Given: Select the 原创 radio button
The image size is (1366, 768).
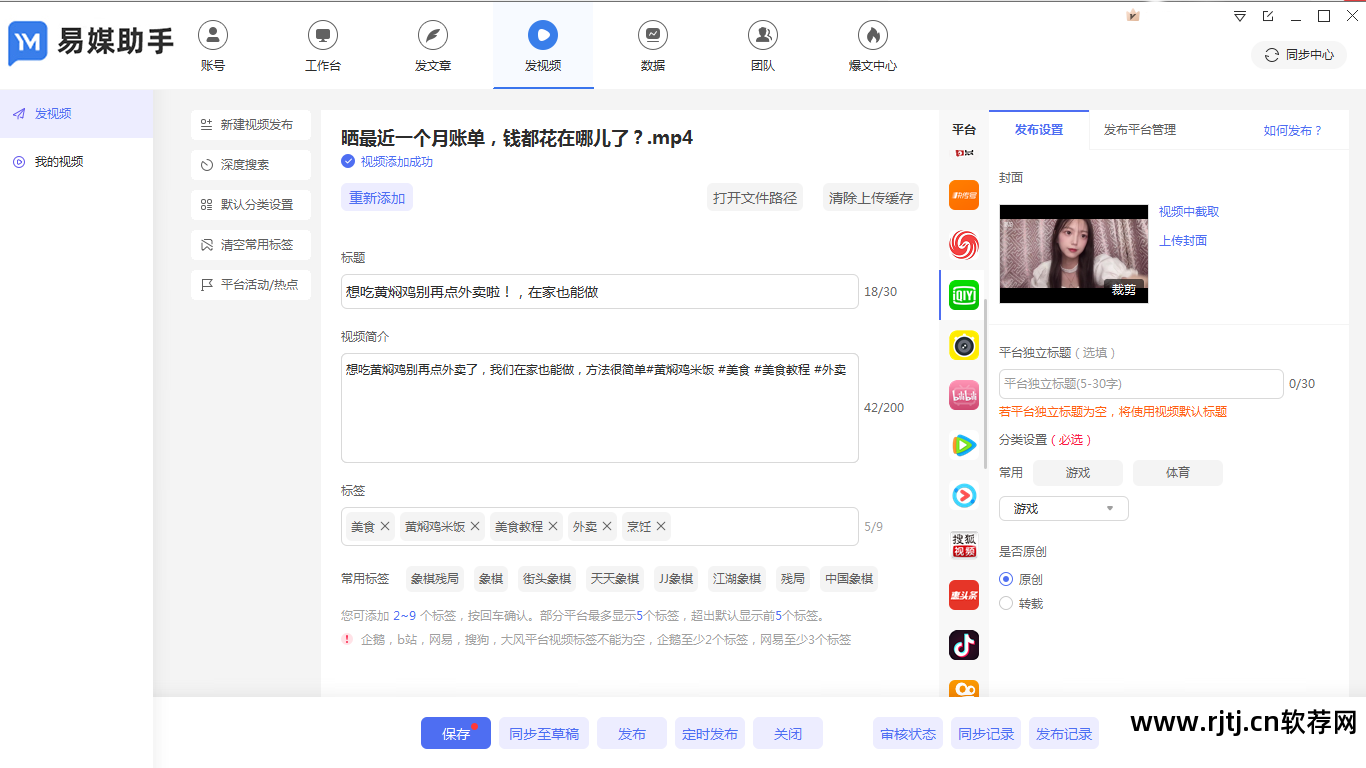Looking at the screenshot, I should 1006,579.
